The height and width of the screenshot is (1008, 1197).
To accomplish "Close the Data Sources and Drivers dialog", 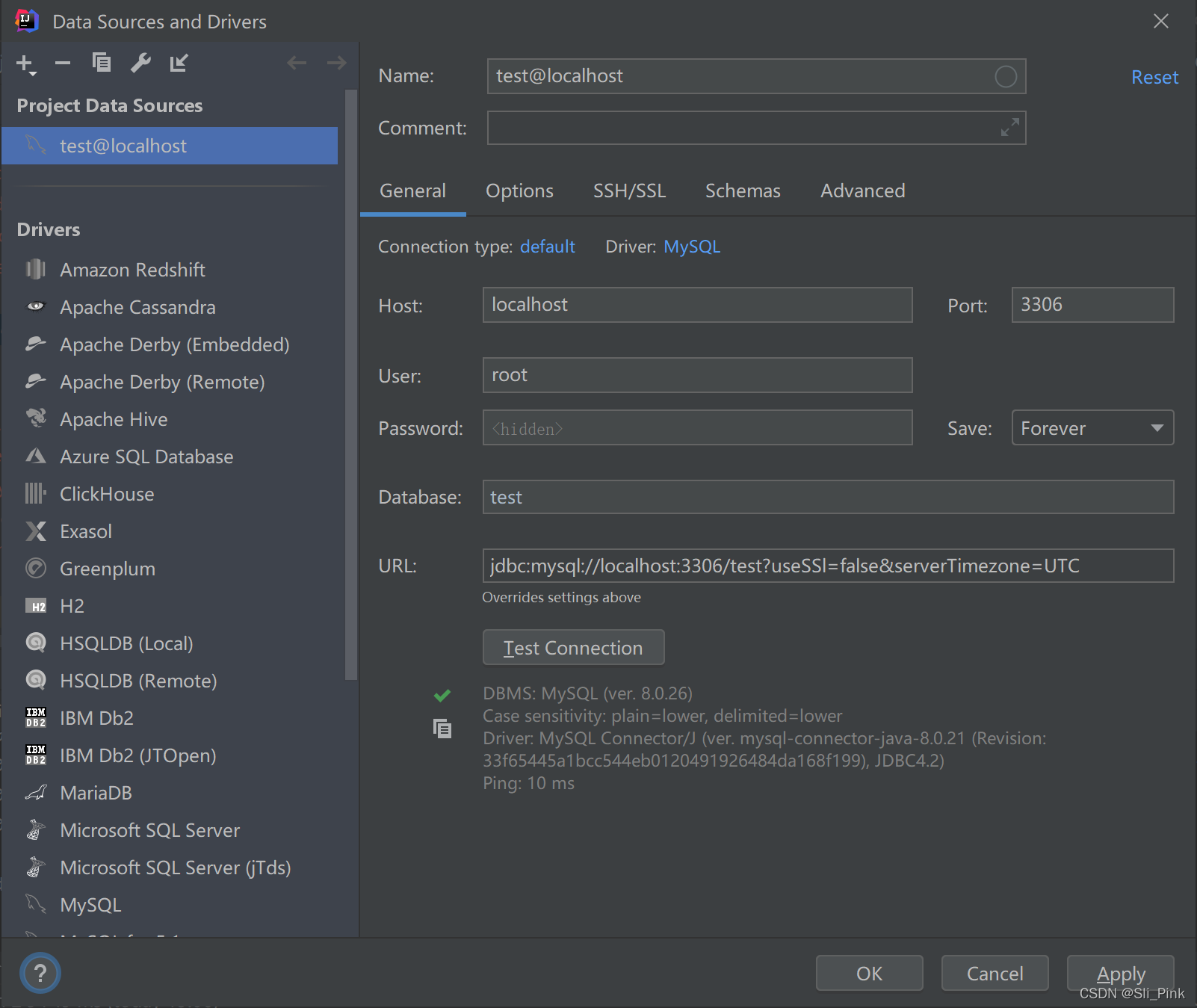I will click(x=1160, y=21).
